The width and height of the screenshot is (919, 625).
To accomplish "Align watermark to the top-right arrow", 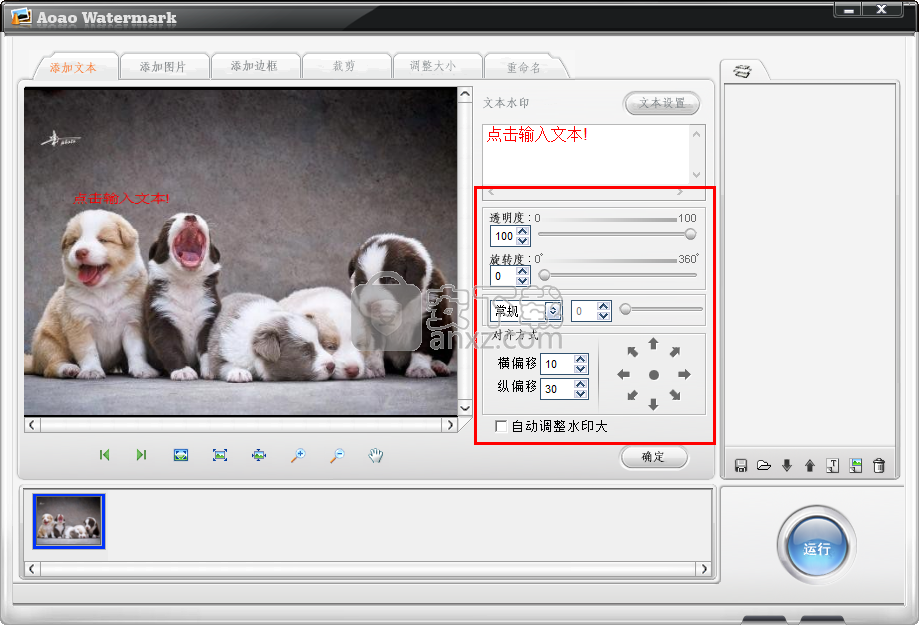I will [675, 352].
